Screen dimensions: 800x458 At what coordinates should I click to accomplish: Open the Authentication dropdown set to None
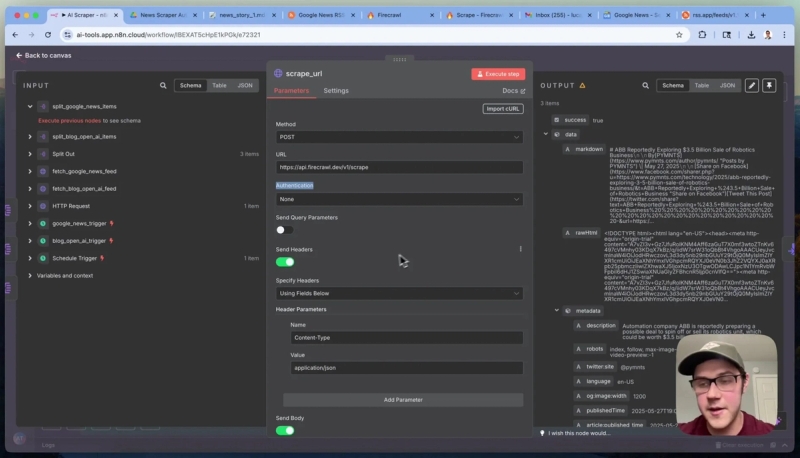[x=399, y=199]
